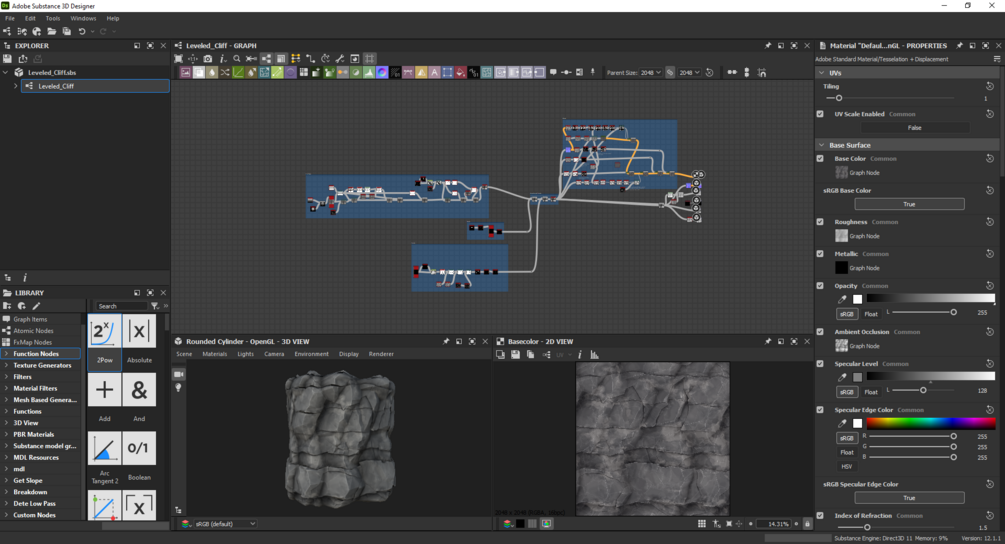
Task: Add the 2Pow function node from library
Action: click(x=104, y=332)
